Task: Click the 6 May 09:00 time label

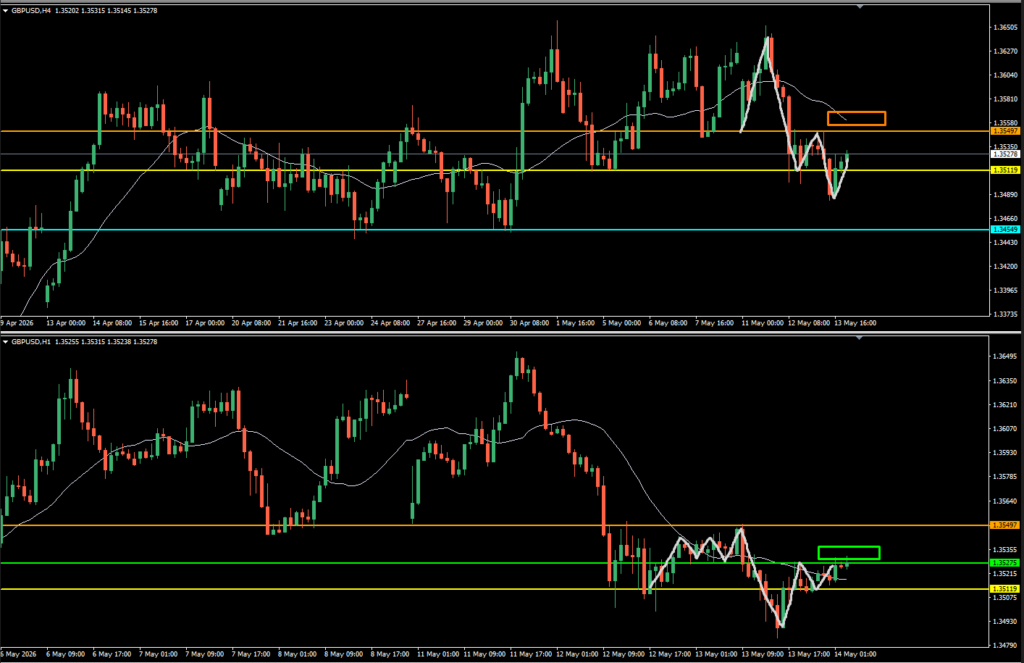Action: coord(65,654)
